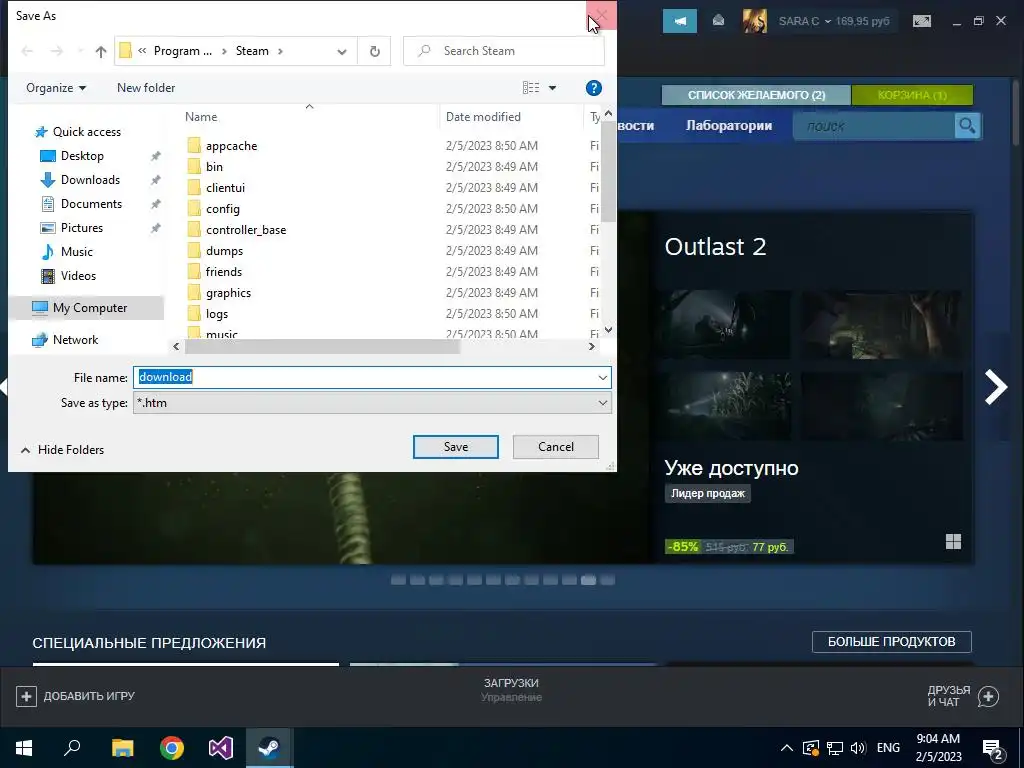Click the Search Steam field
The width and height of the screenshot is (1024, 768).
pyautogui.click(x=504, y=51)
